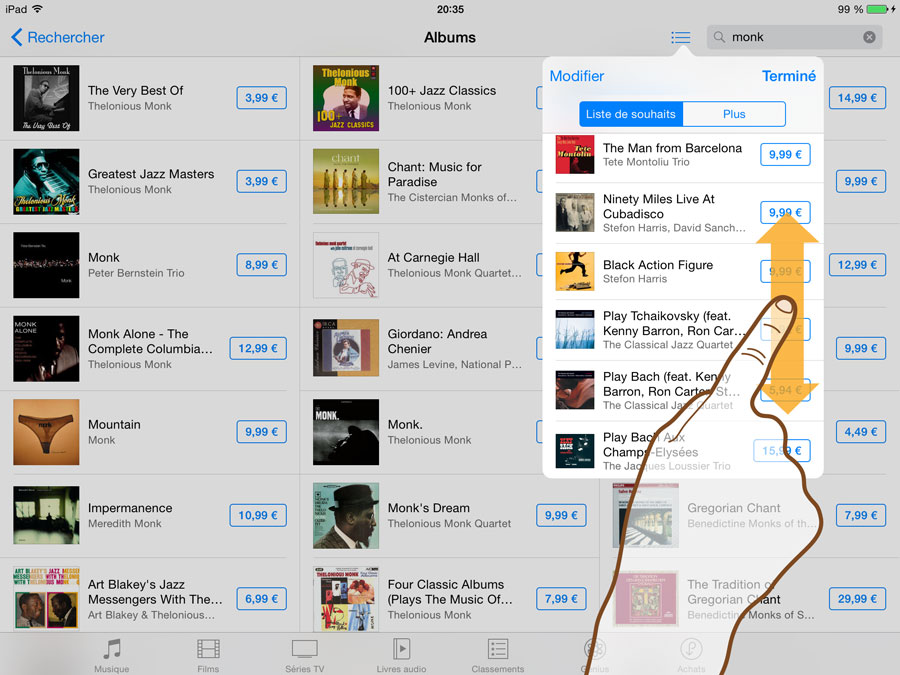Image resolution: width=900 pixels, height=675 pixels.
Task: Tap Terminé to close the popover
Action: click(x=789, y=76)
